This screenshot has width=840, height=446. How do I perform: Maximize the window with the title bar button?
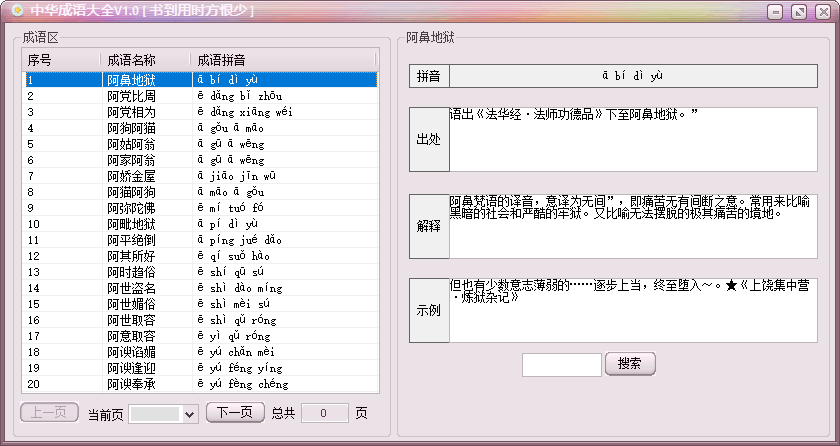click(799, 12)
